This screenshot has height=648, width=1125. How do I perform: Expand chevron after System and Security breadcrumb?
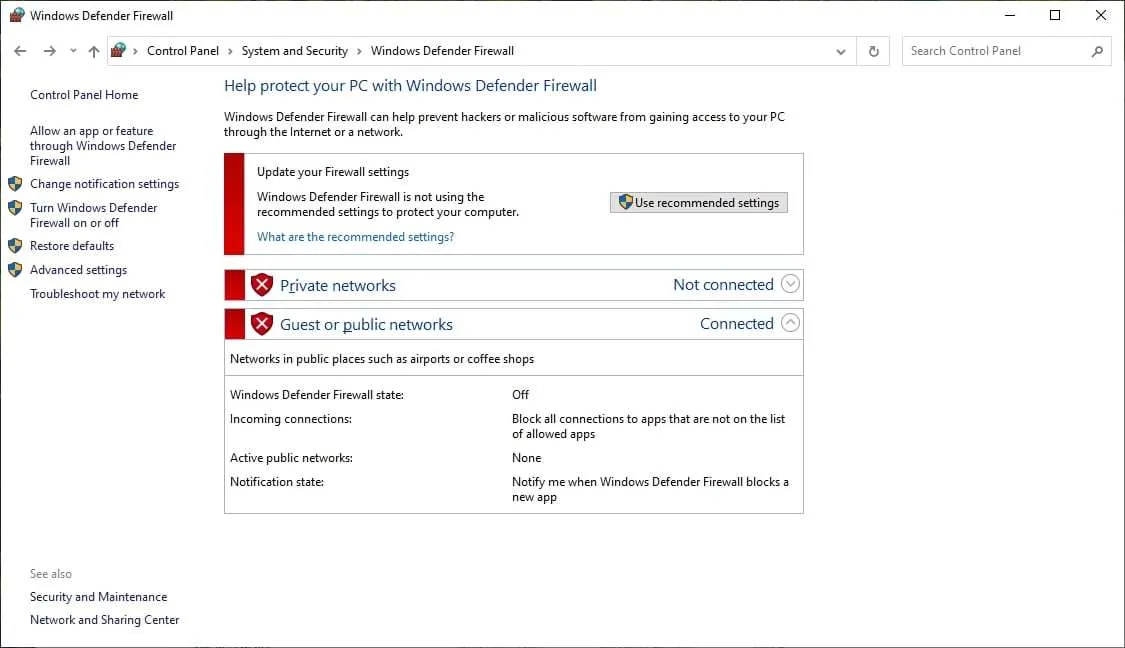[359, 52]
